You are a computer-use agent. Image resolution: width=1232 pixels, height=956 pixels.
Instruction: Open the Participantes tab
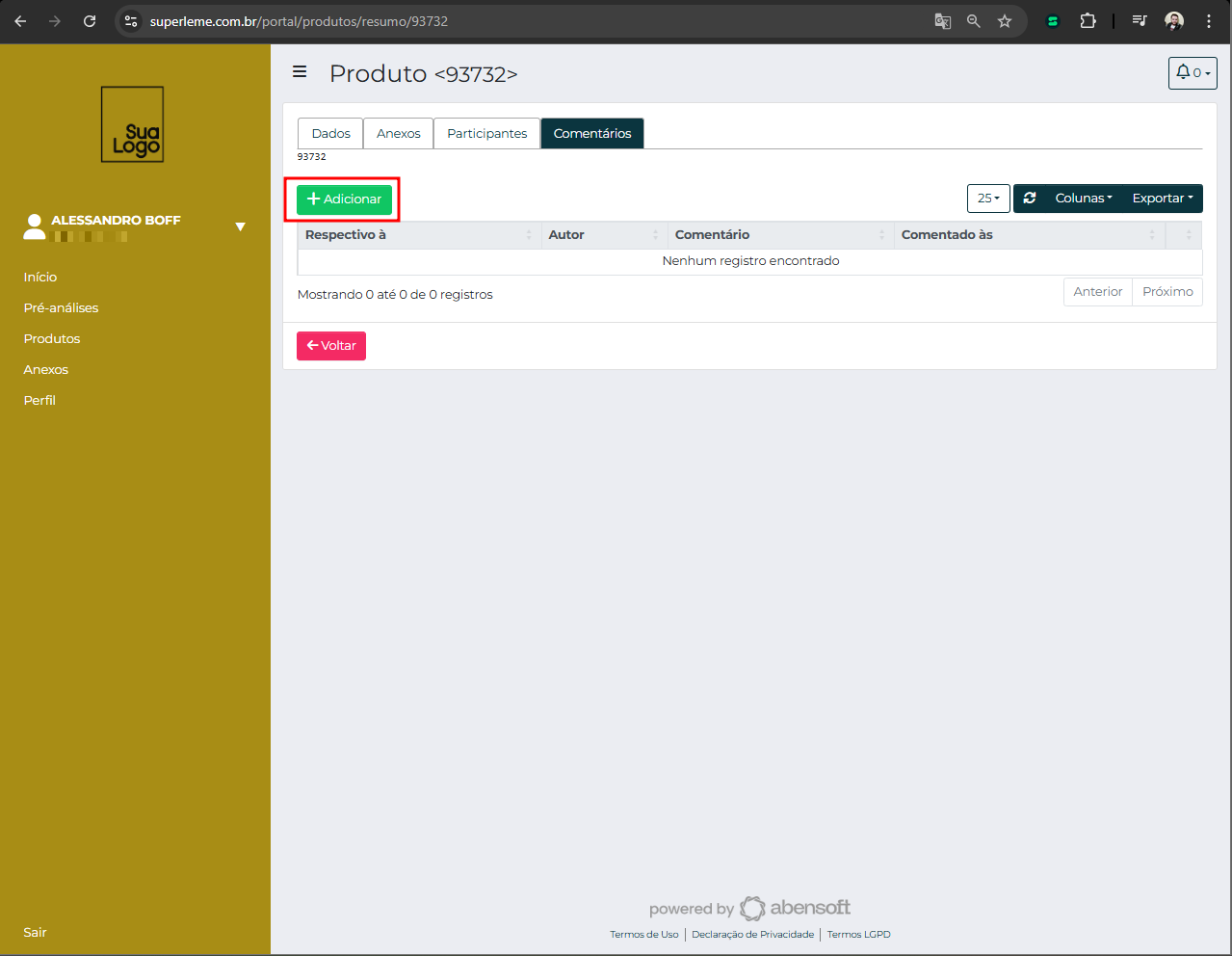[486, 134]
